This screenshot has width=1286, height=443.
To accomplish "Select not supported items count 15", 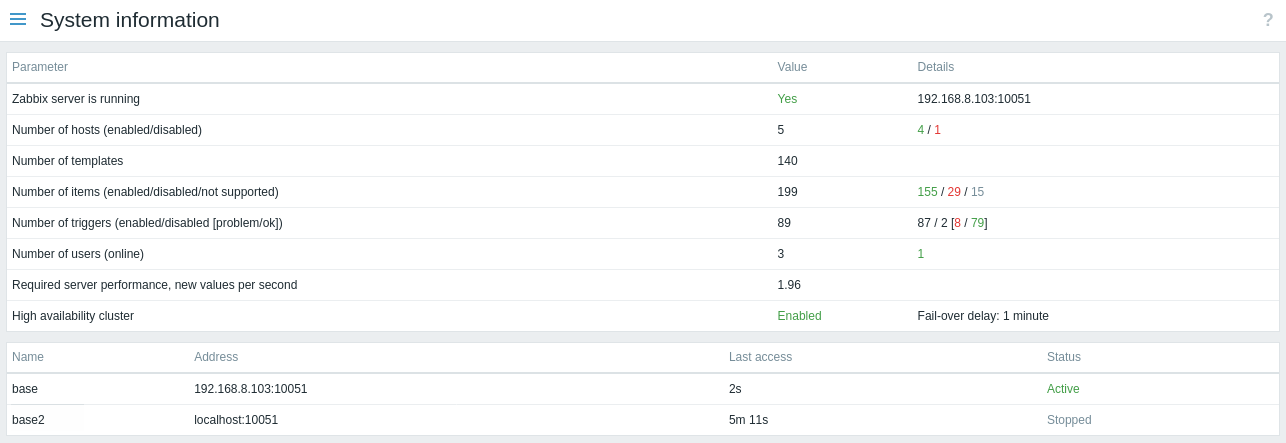I will [977, 192].
